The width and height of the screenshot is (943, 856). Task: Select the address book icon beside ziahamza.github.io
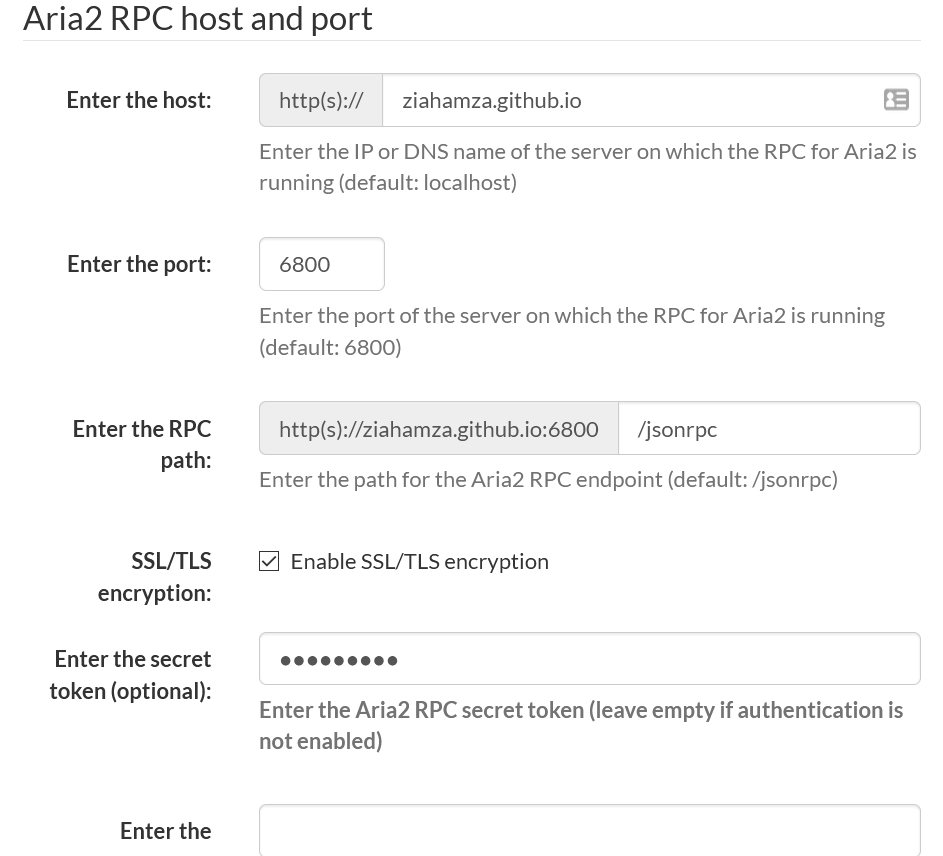pos(896,100)
